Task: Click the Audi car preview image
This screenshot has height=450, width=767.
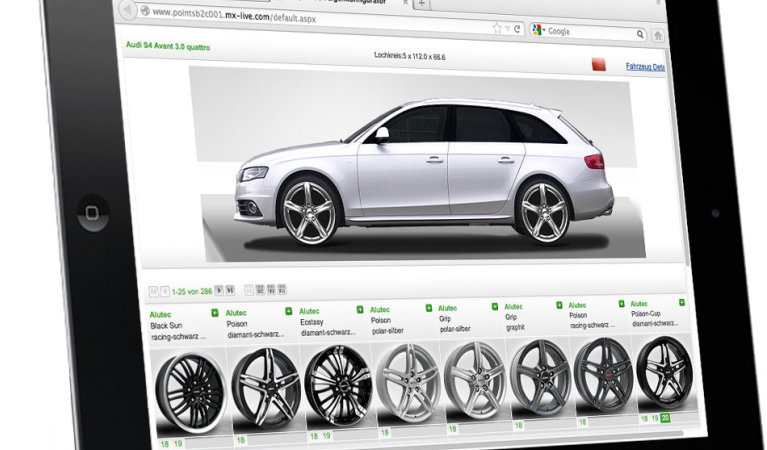Action: coord(419,165)
